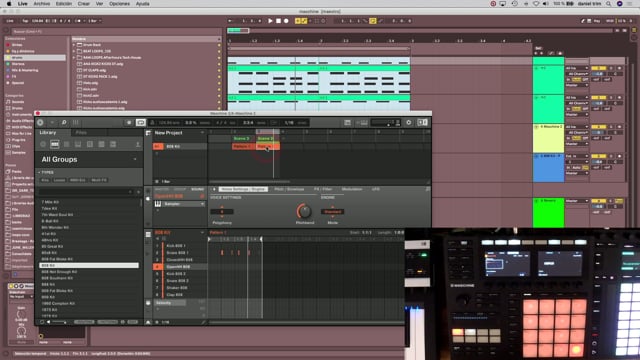Switch to the Library tab in Maschine browser
The height and width of the screenshot is (360, 640).
[x=48, y=133]
